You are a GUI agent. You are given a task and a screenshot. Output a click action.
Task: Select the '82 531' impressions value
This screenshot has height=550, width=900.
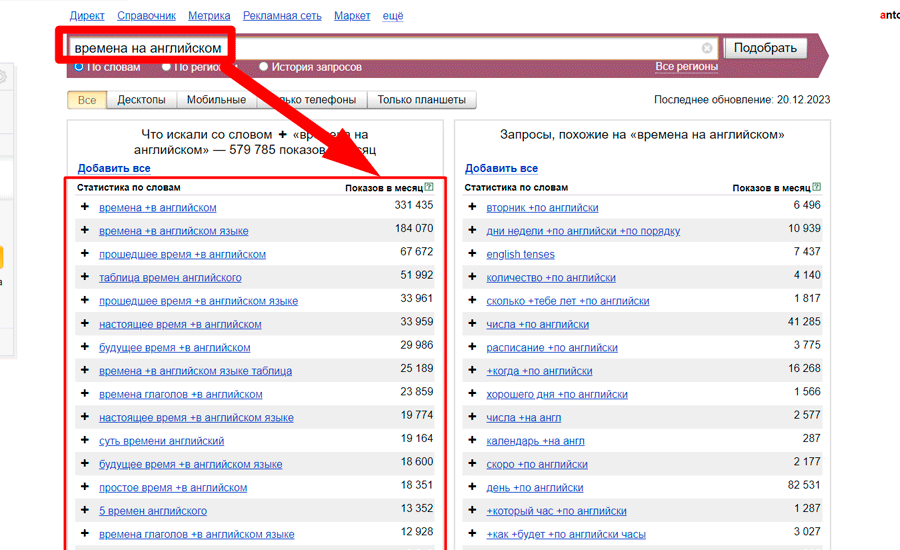[804, 485]
